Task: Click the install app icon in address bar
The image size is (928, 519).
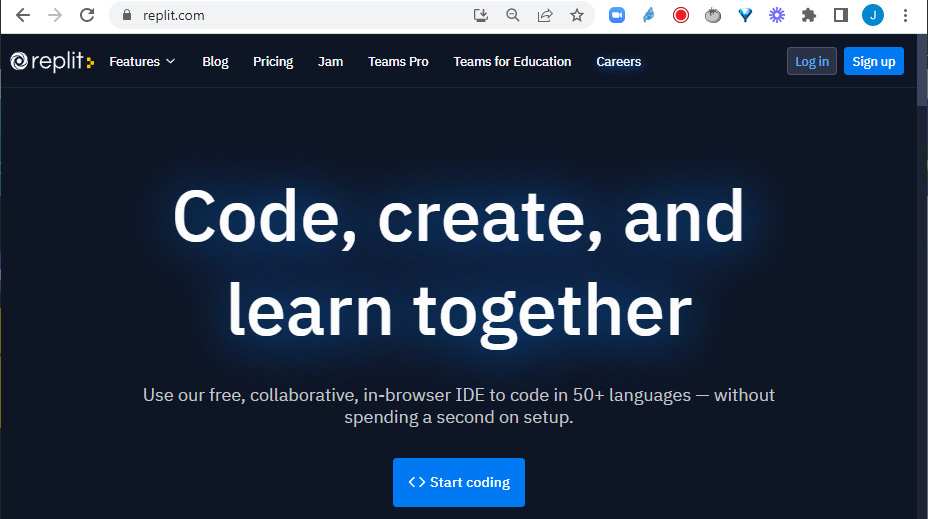Action: [481, 15]
